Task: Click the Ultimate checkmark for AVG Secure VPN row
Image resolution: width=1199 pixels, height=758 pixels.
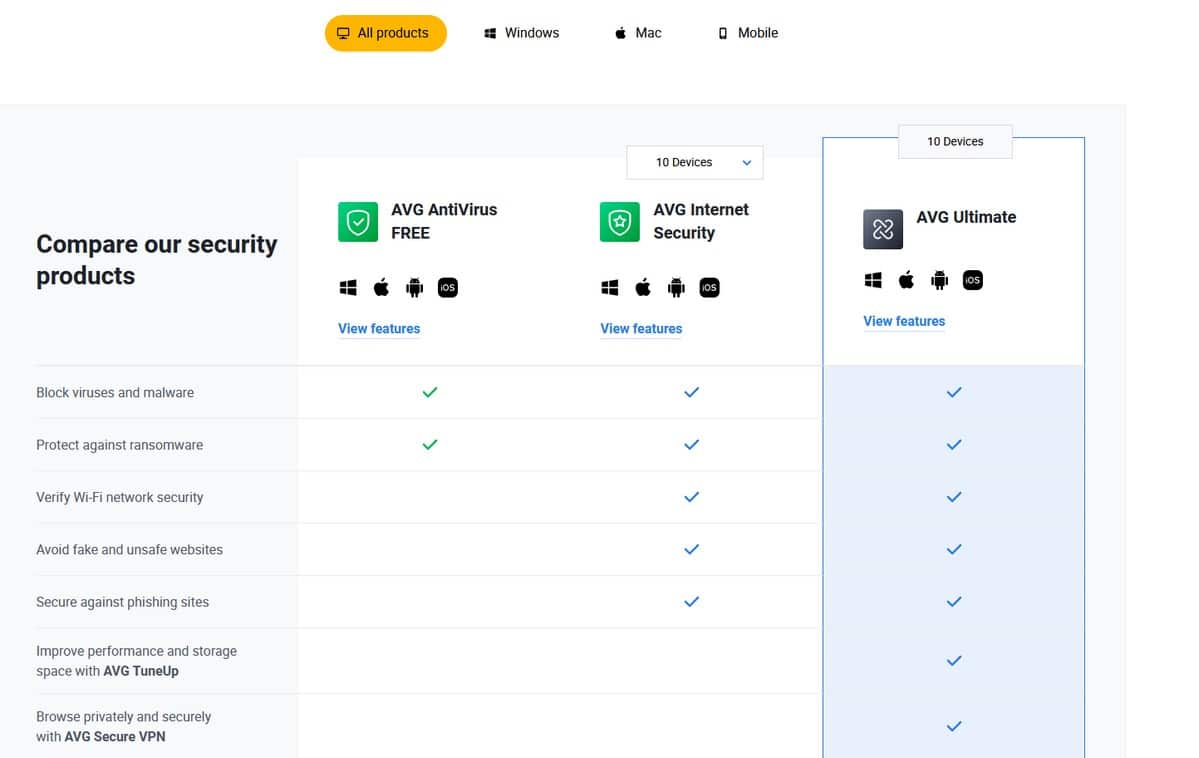Action: click(x=954, y=727)
